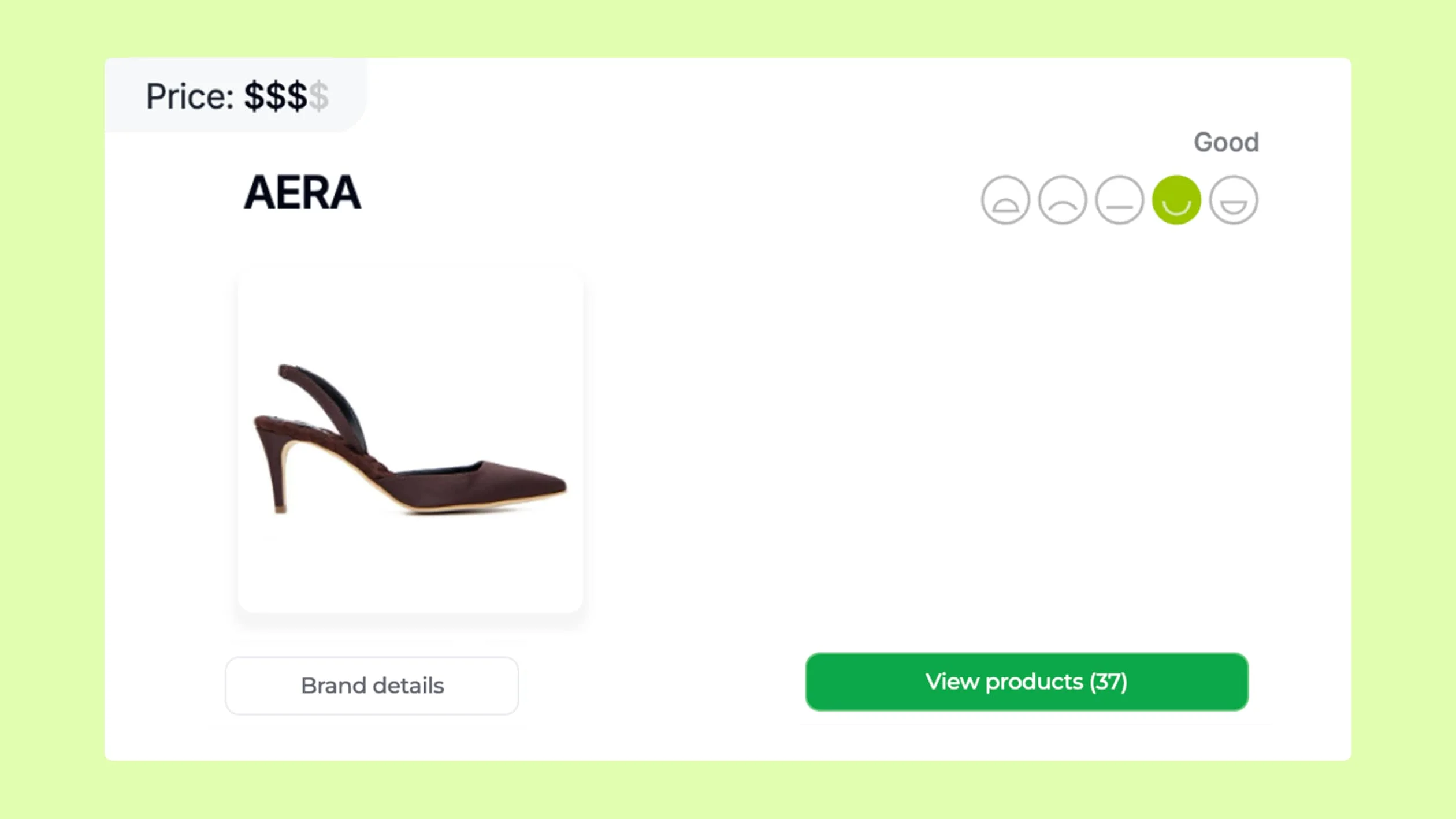Select the rightmost happiest face rating icon
The image size is (1456, 819).
coord(1234,199)
